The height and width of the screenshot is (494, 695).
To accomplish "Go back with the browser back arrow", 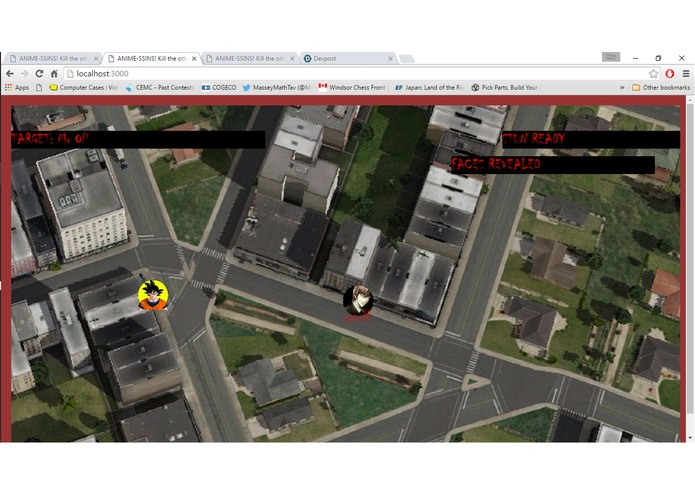I will (x=10, y=74).
